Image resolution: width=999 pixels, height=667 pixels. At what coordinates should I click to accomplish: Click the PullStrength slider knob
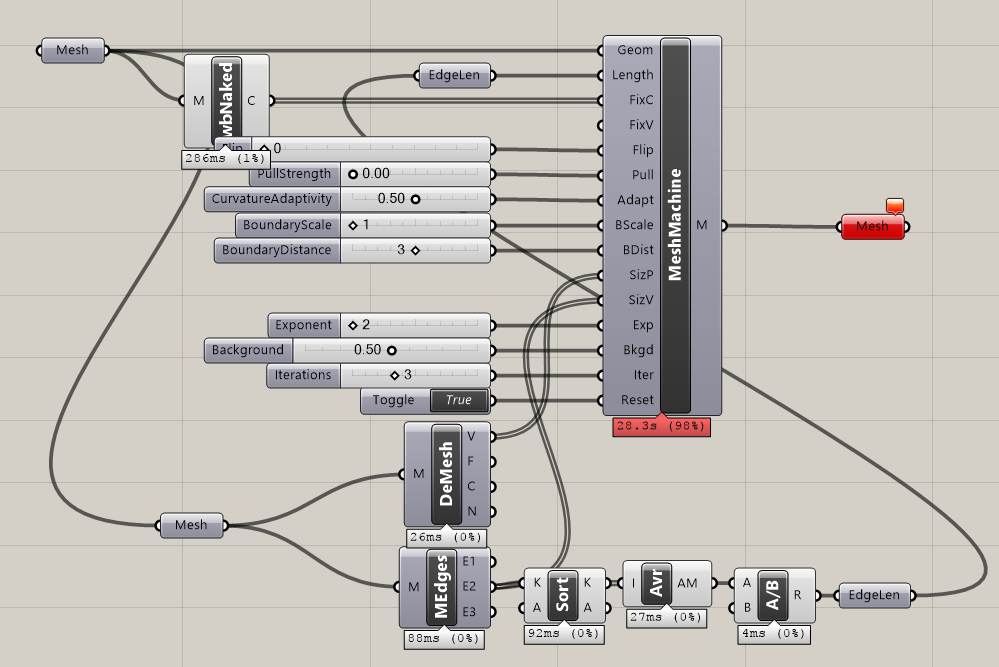click(x=353, y=174)
